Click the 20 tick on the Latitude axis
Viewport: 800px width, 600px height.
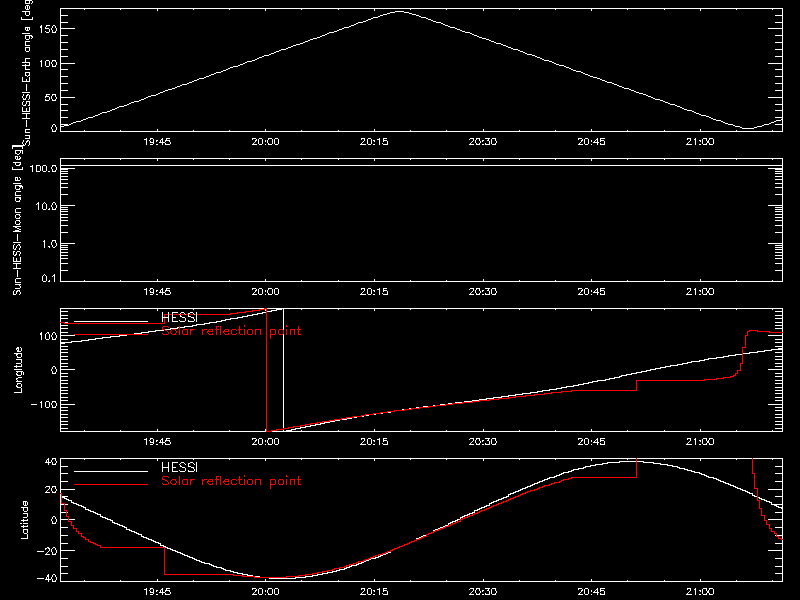point(51,490)
